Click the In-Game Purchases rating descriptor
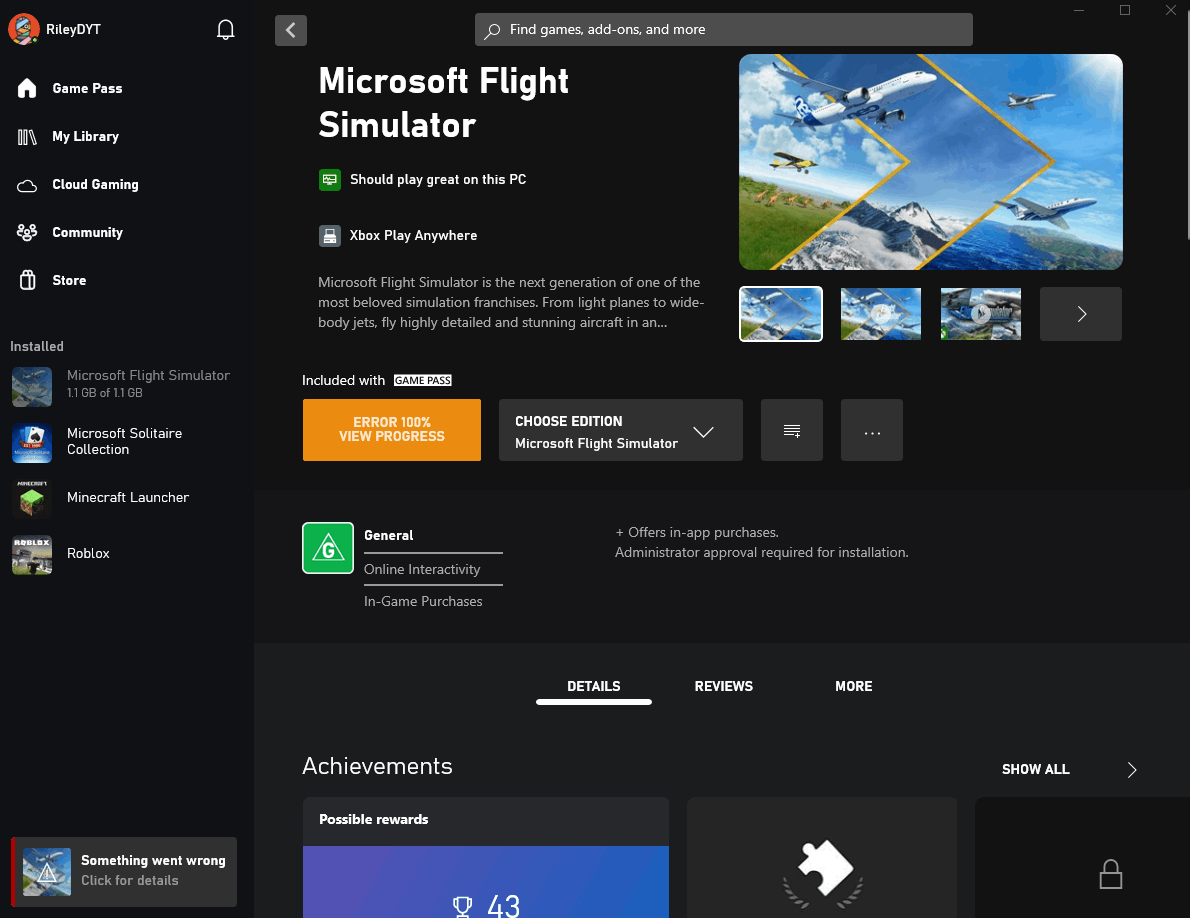Screen dimensions: 1190x918 (x=423, y=602)
